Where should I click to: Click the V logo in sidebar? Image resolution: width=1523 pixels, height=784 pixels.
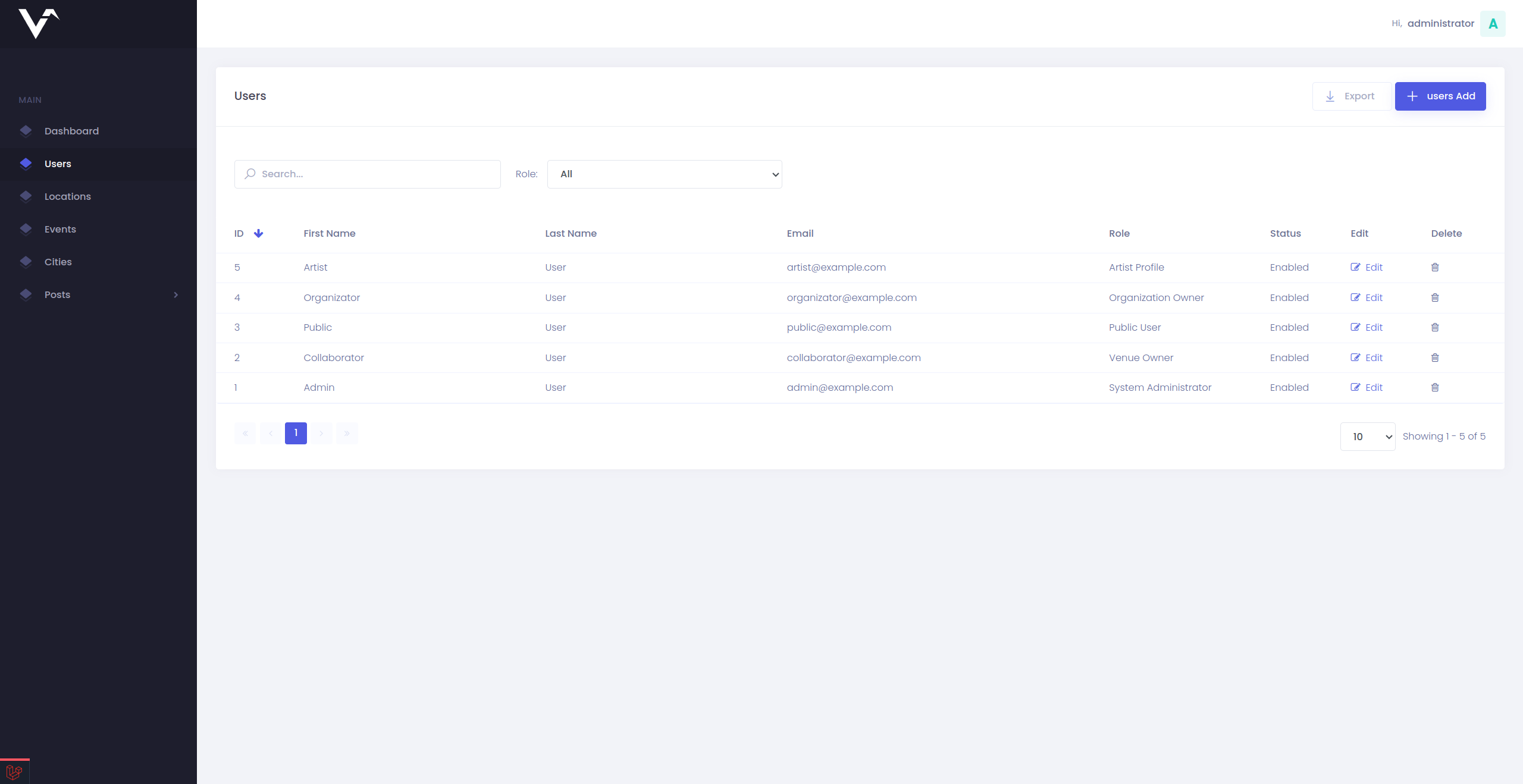[x=38, y=24]
